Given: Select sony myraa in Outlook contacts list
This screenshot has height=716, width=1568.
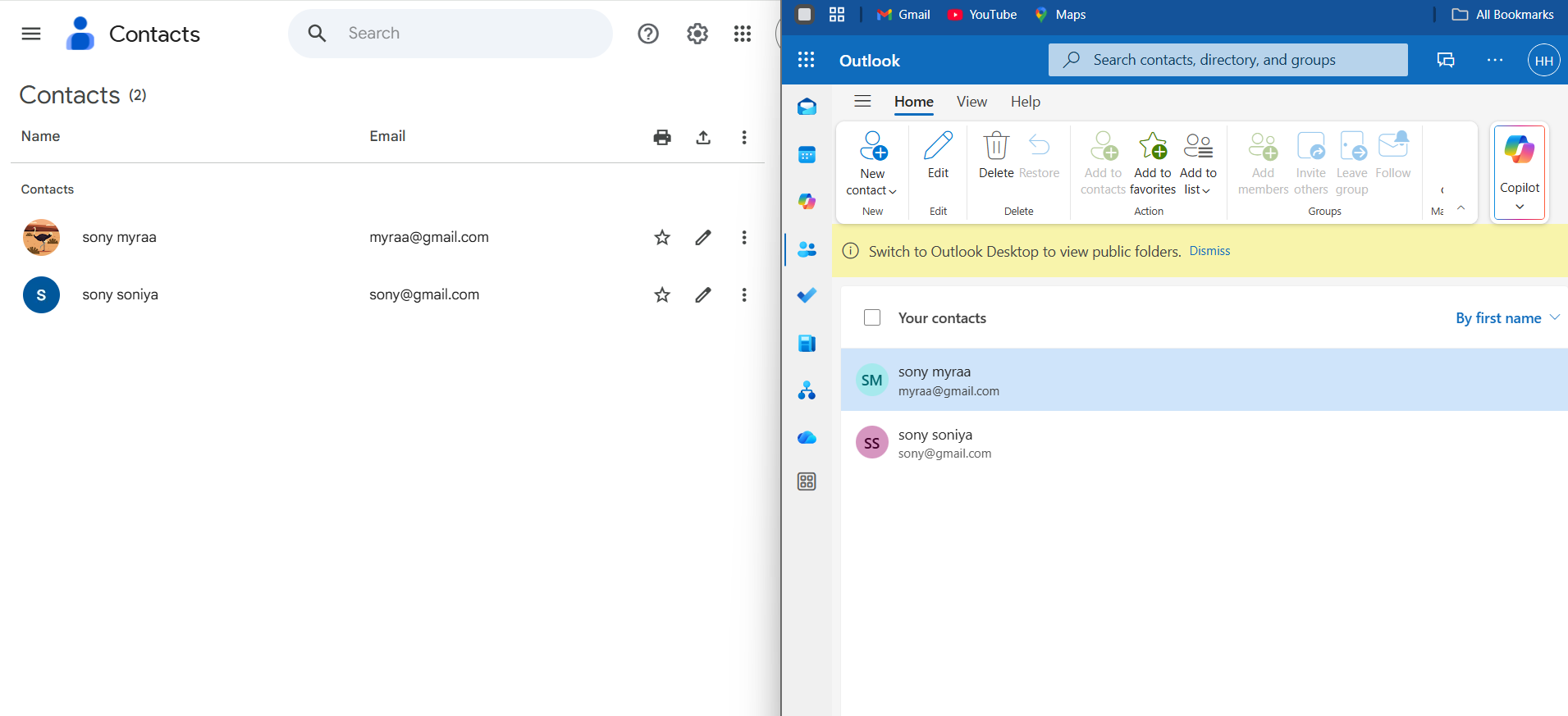Looking at the screenshot, I should pos(1204,380).
